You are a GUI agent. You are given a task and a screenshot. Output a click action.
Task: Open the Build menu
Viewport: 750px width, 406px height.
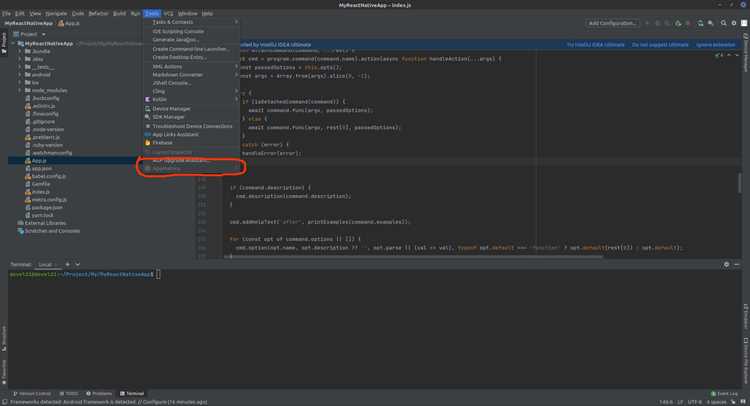[x=119, y=13]
